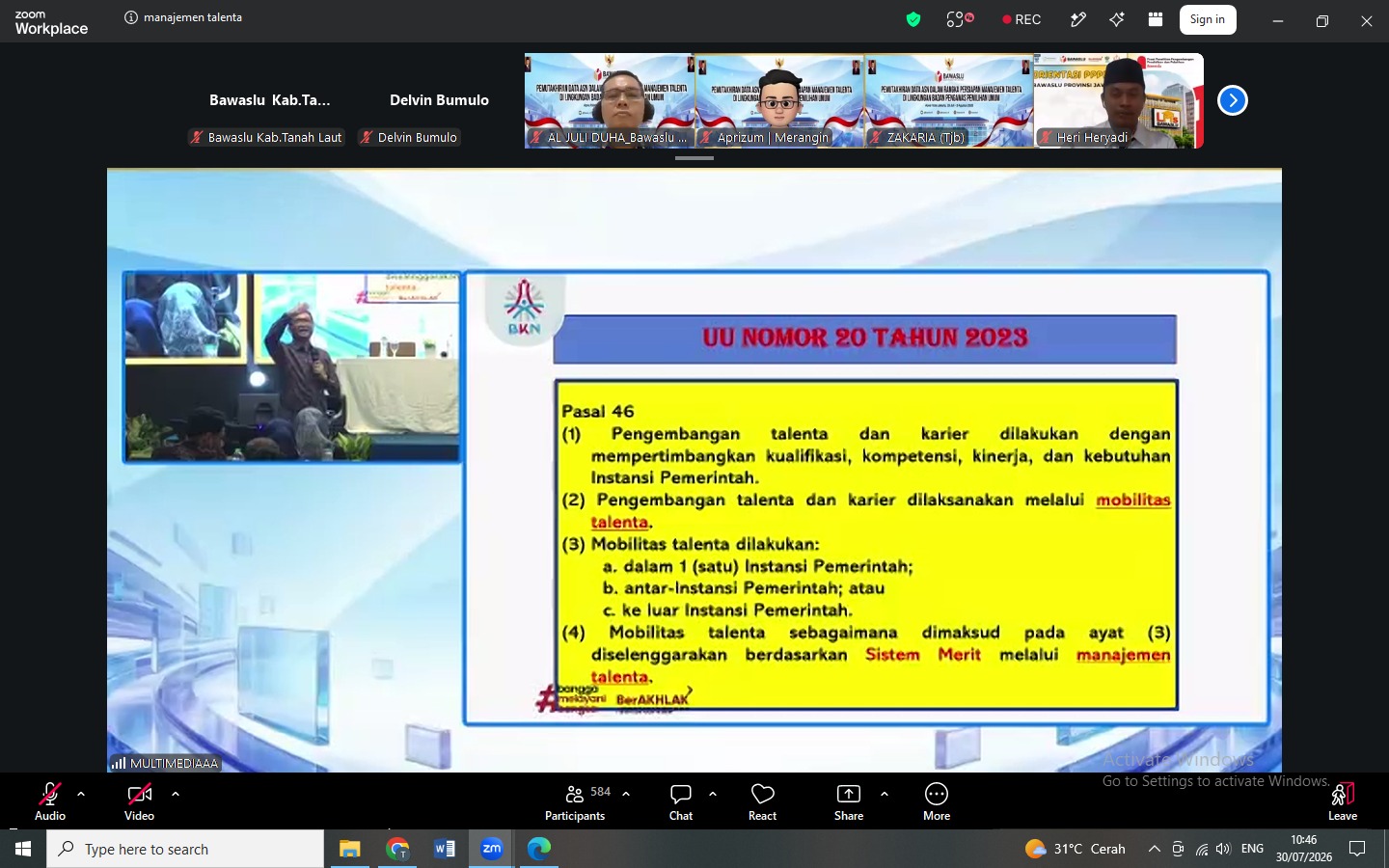This screenshot has width=1389, height=868.
Task: Select Heri Heryadi video thumbnail
Action: click(x=1119, y=100)
